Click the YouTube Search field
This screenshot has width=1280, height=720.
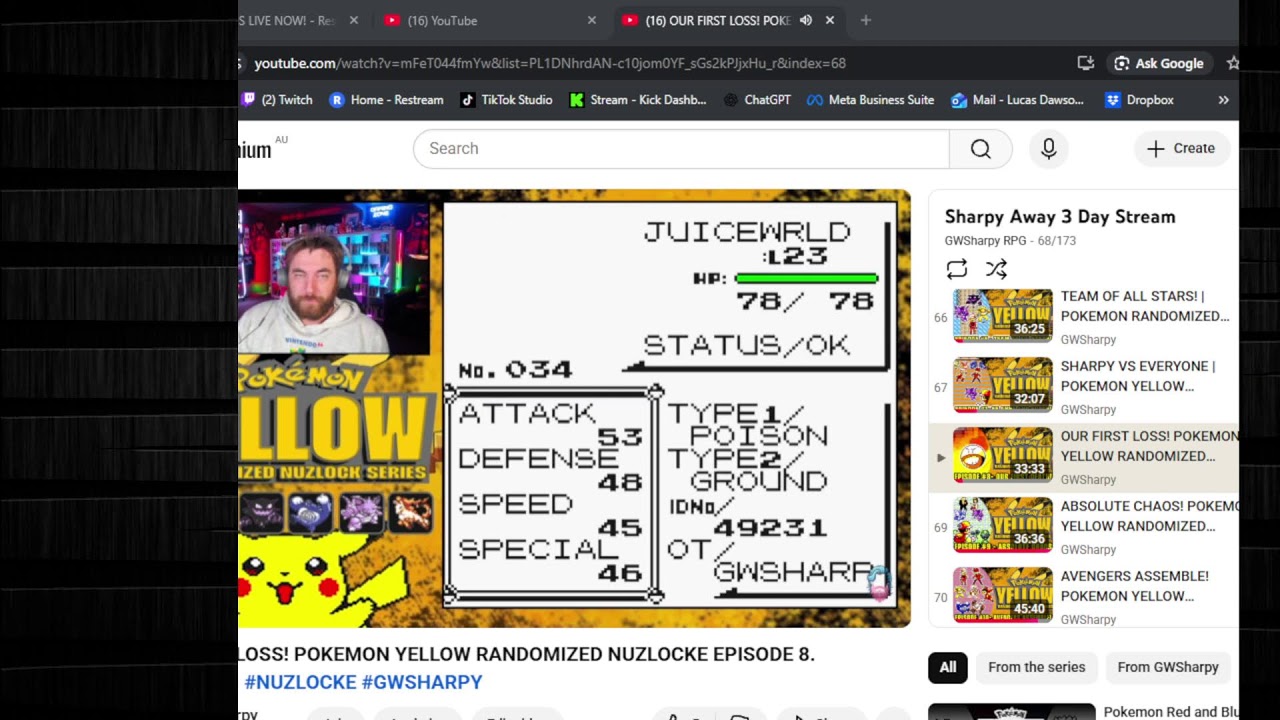click(681, 148)
